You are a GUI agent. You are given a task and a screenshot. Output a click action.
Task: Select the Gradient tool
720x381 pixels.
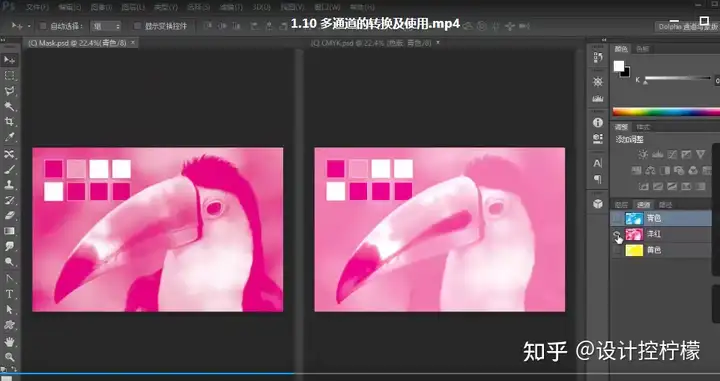pyautogui.click(x=9, y=231)
